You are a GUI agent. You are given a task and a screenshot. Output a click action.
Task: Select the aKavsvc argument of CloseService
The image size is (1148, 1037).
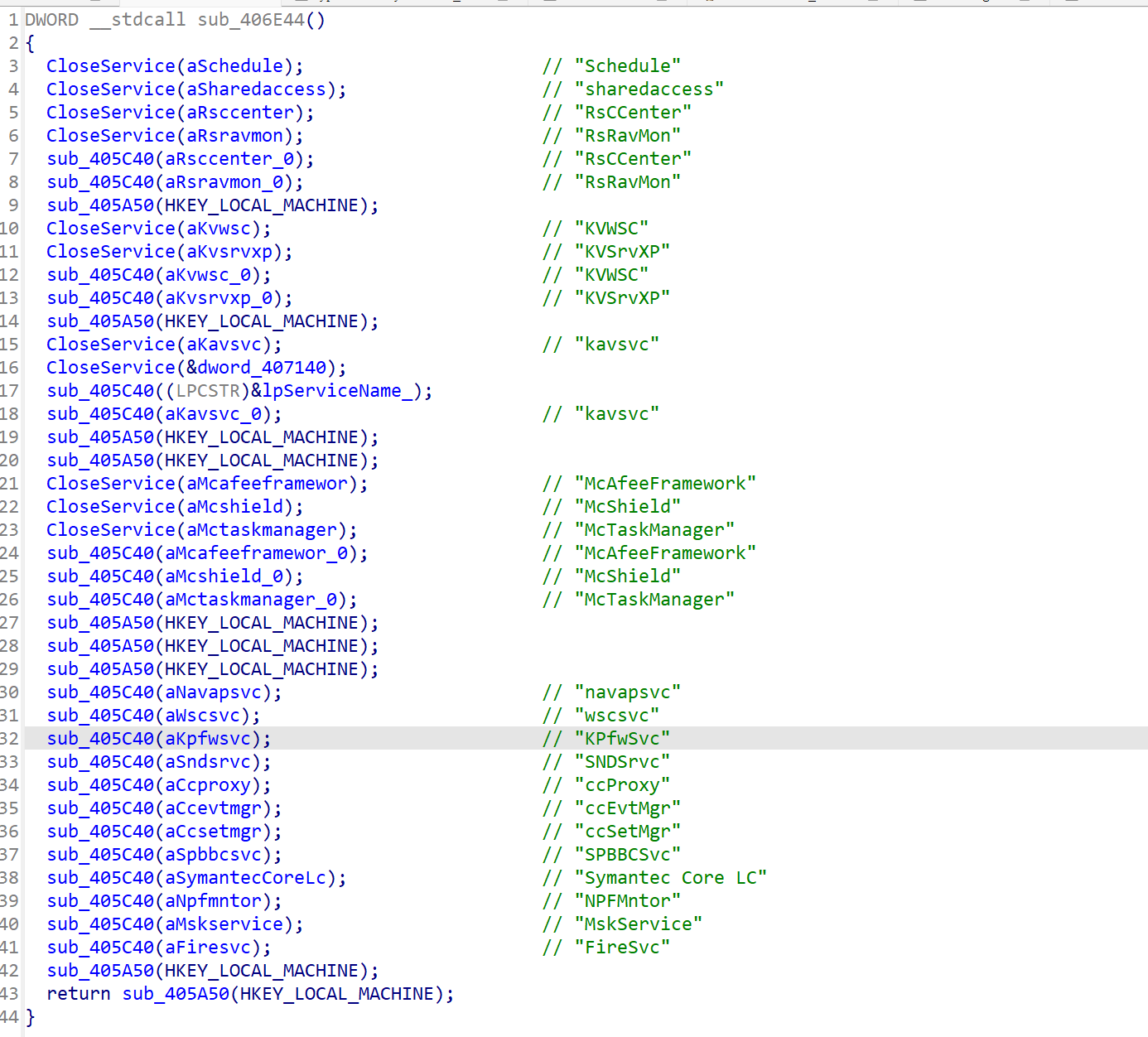tap(224, 344)
